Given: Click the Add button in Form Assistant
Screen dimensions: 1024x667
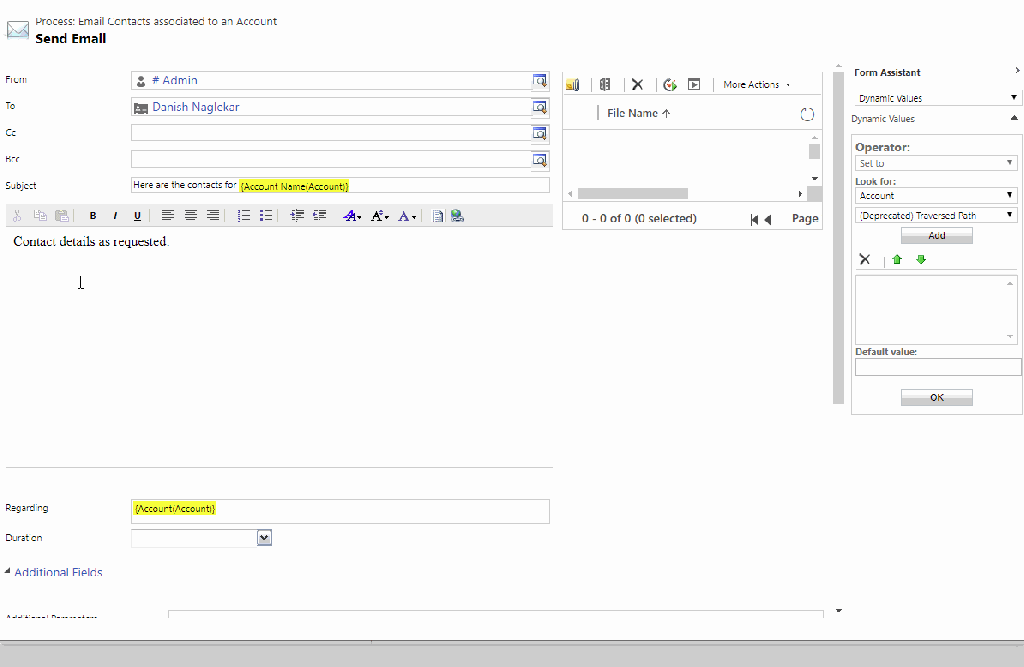Looking at the screenshot, I should (936, 236).
